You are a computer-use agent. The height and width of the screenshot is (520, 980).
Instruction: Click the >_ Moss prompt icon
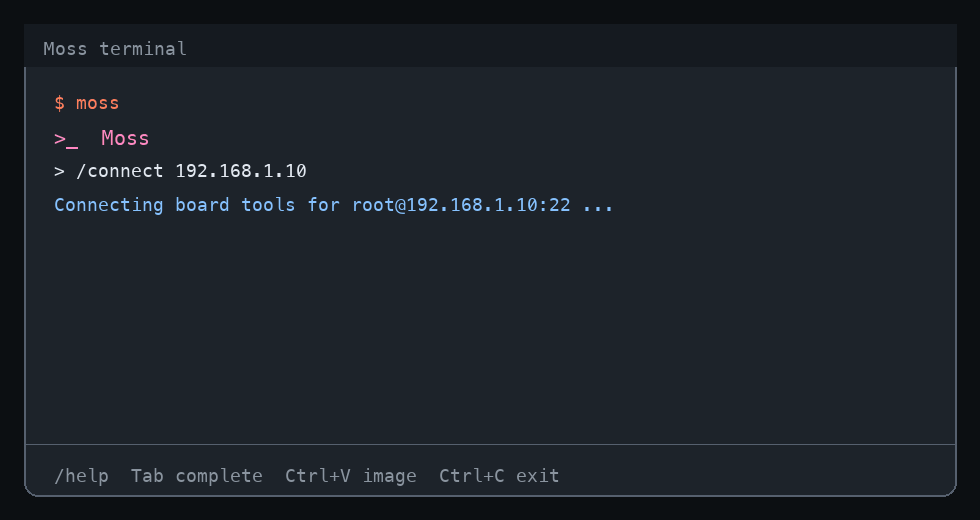click(66, 139)
